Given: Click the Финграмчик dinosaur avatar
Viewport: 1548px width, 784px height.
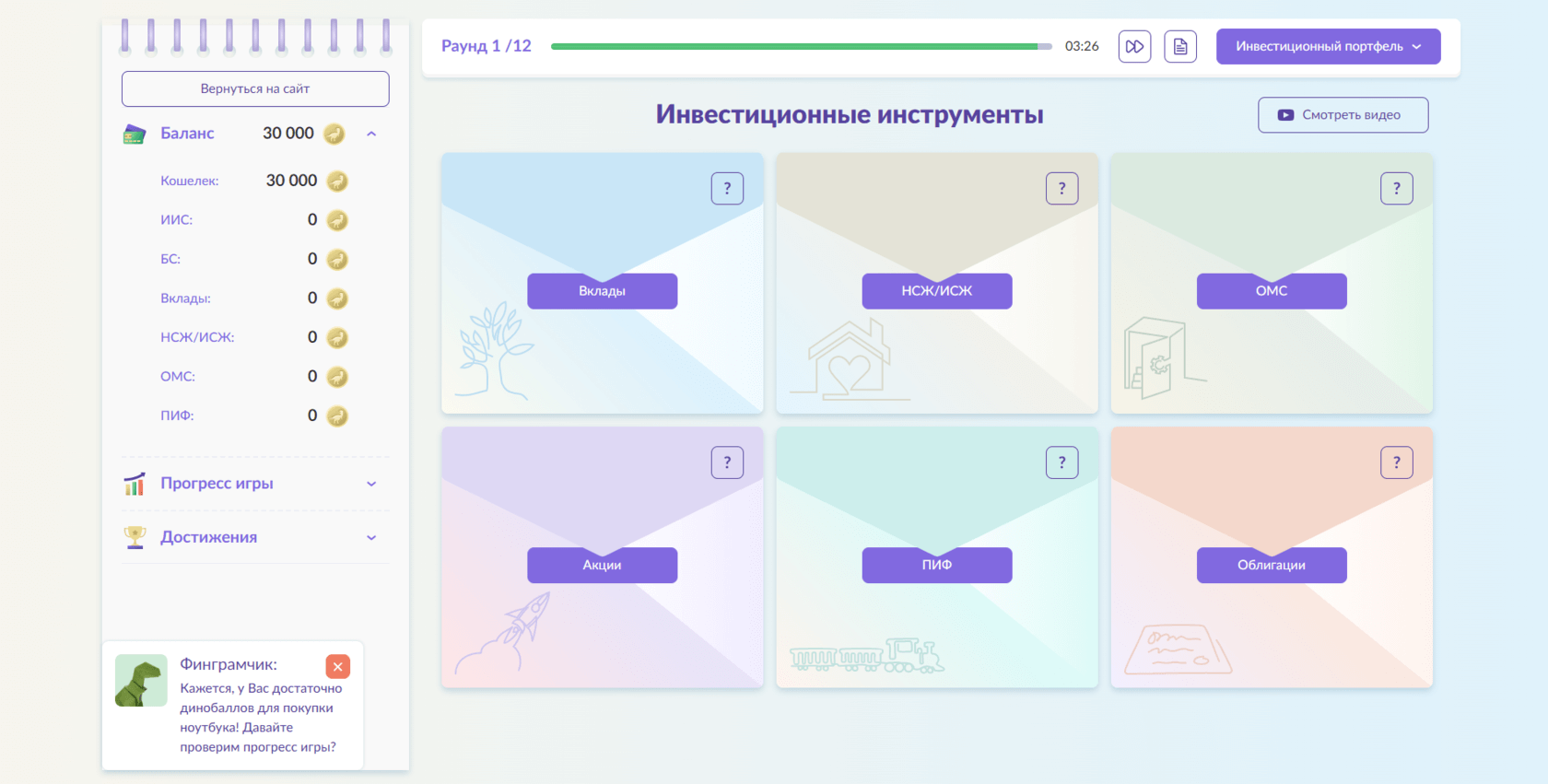Looking at the screenshot, I should (x=141, y=681).
